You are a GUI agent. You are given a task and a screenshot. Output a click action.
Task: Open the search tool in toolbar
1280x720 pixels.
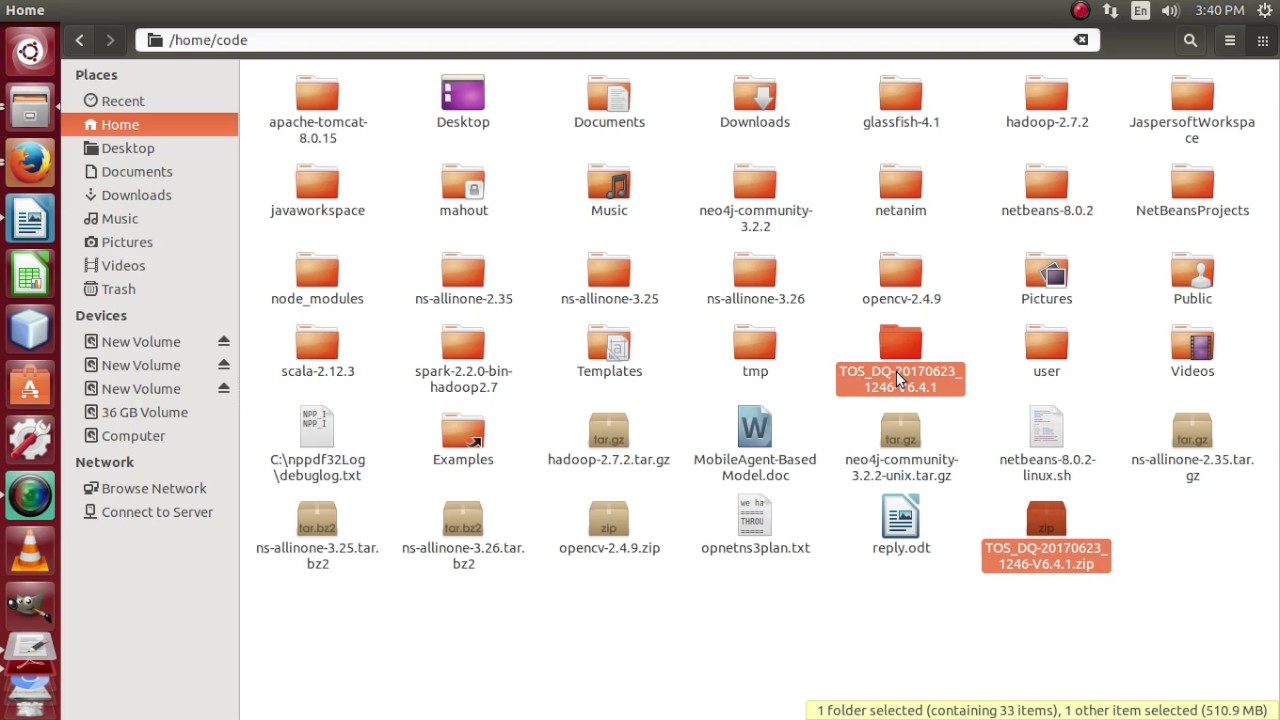(1190, 40)
